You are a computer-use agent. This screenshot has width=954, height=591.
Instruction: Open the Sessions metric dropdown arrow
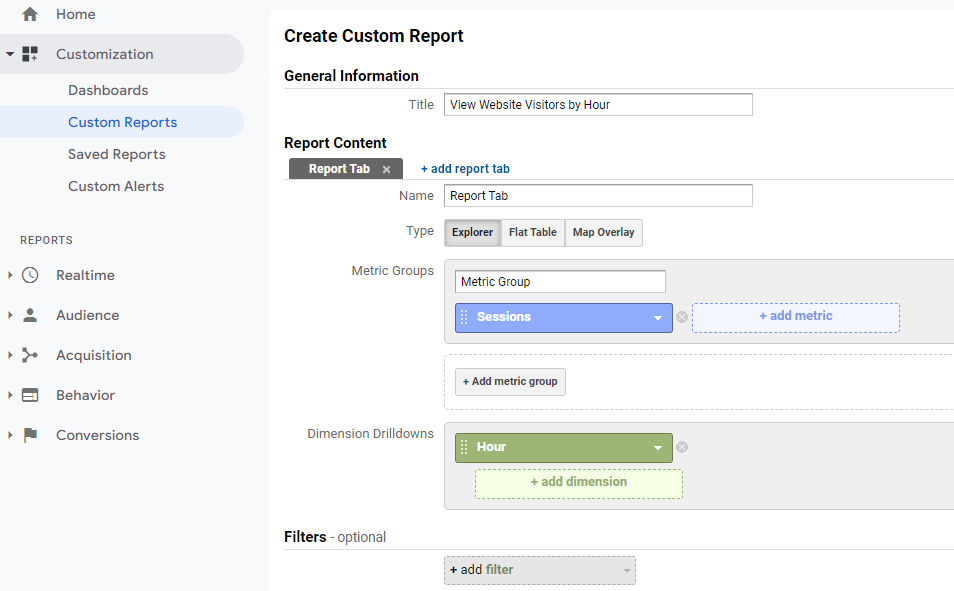coord(658,318)
